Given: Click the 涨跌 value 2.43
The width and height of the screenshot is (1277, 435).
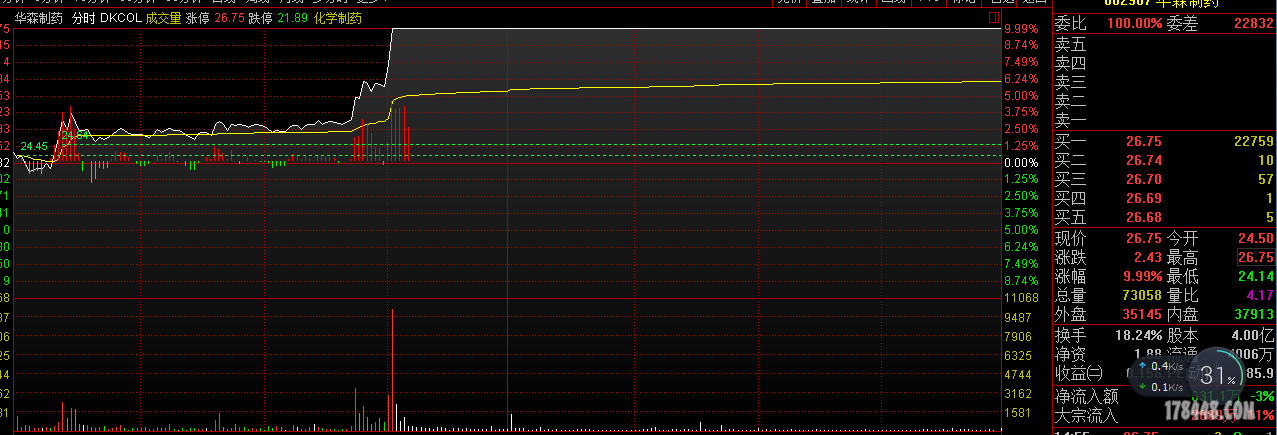Looking at the screenshot, I should [x=1148, y=257].
